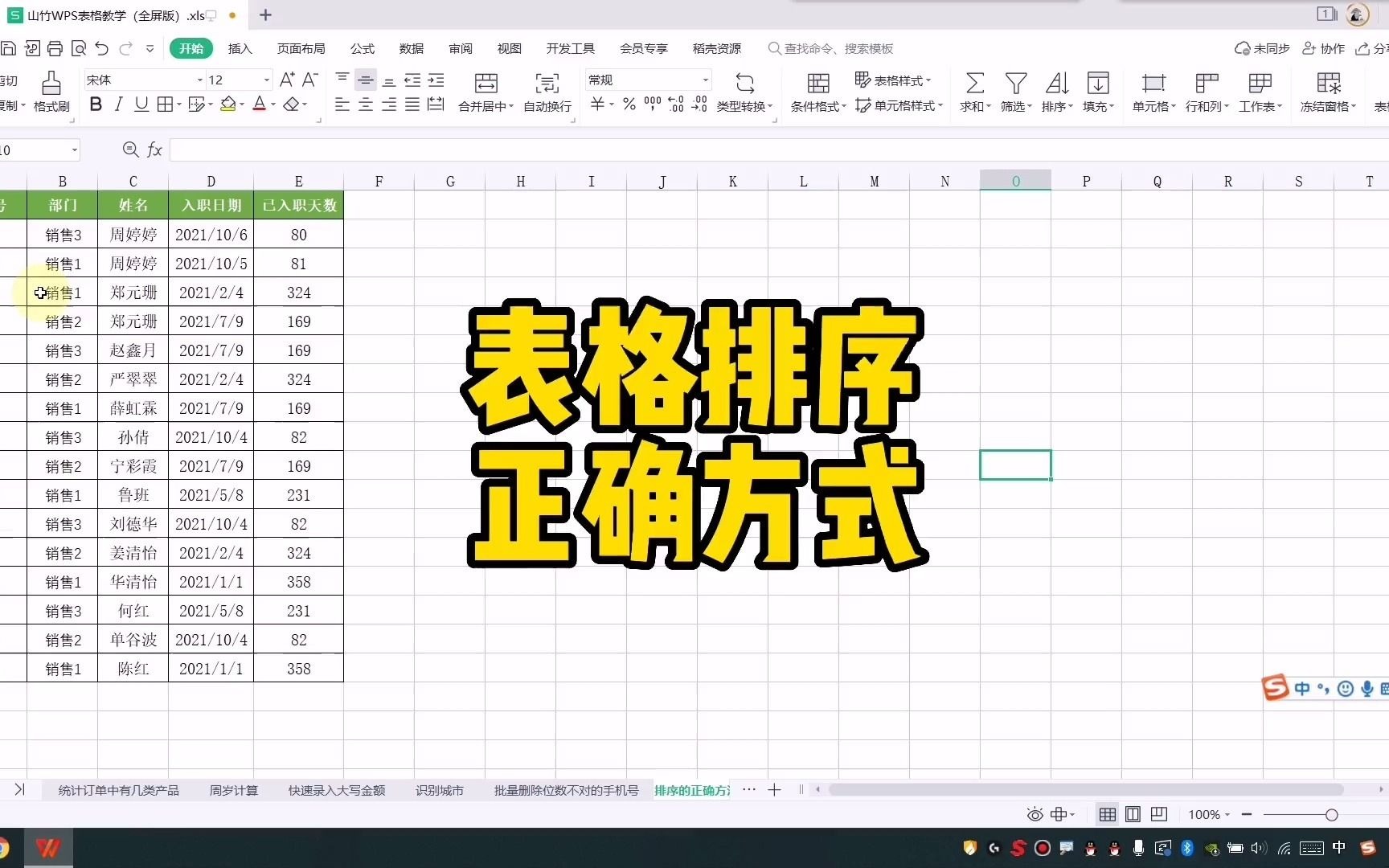This screenshot has width=1389, height=868.
Task: Click the 协作 collaboration button
Action: [x=1323, y=48]
